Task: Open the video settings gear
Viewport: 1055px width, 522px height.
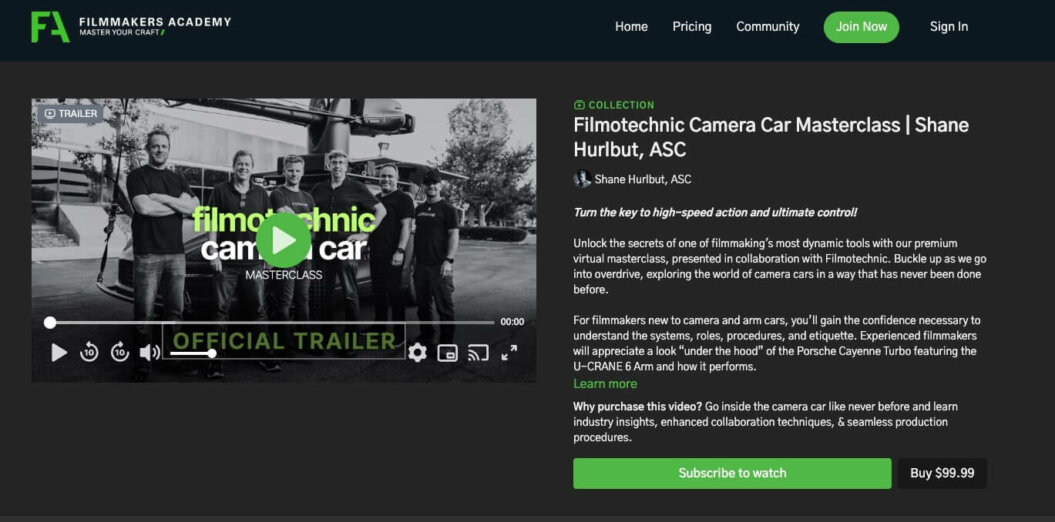Action: [417, 352]
